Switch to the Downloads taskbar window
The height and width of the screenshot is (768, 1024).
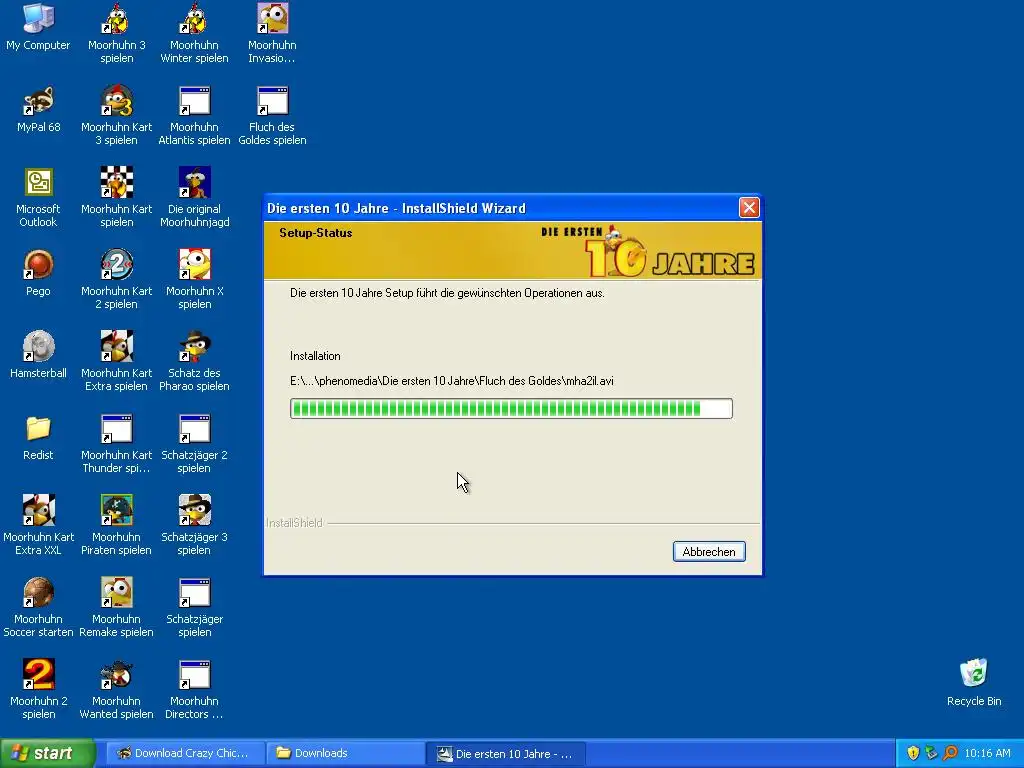(345, 754)
